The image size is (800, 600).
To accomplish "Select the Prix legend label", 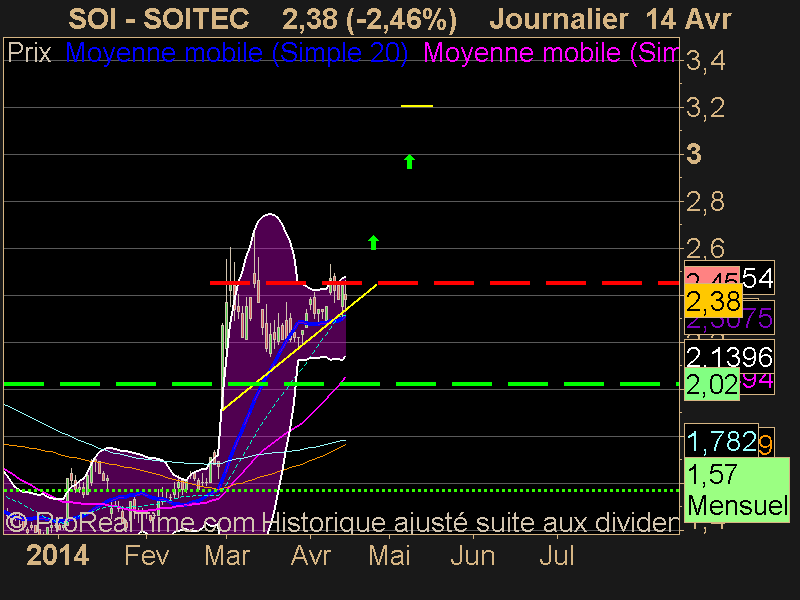I will (x=30, y=53).
